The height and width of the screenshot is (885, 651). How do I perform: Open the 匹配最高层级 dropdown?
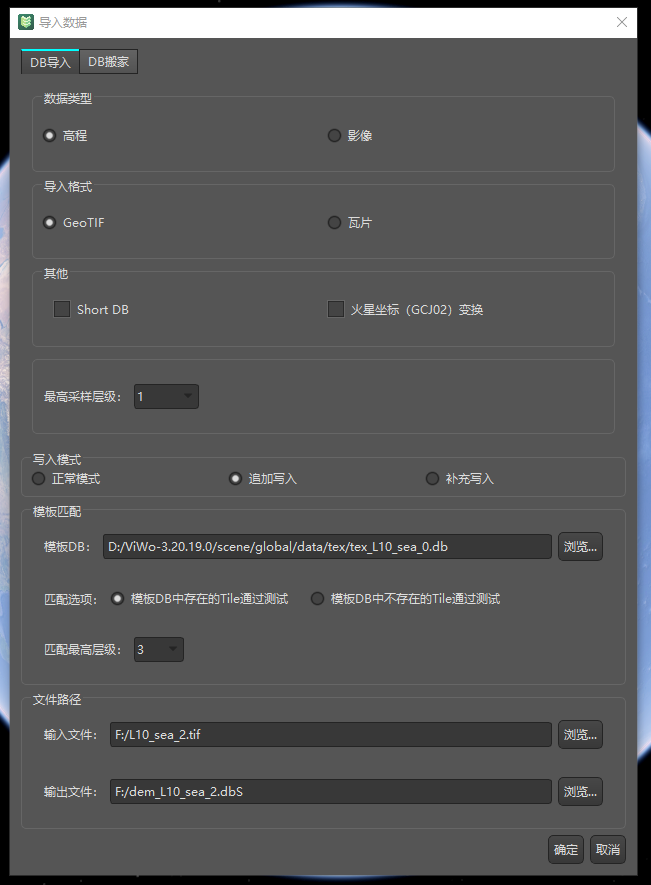(x=159, y=649)
